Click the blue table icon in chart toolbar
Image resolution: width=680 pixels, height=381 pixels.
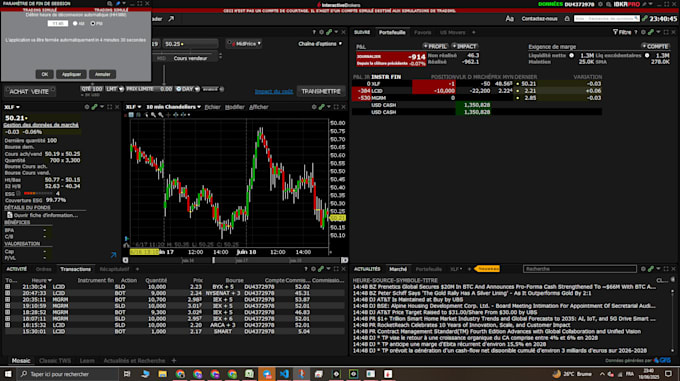tap(131, 115)
